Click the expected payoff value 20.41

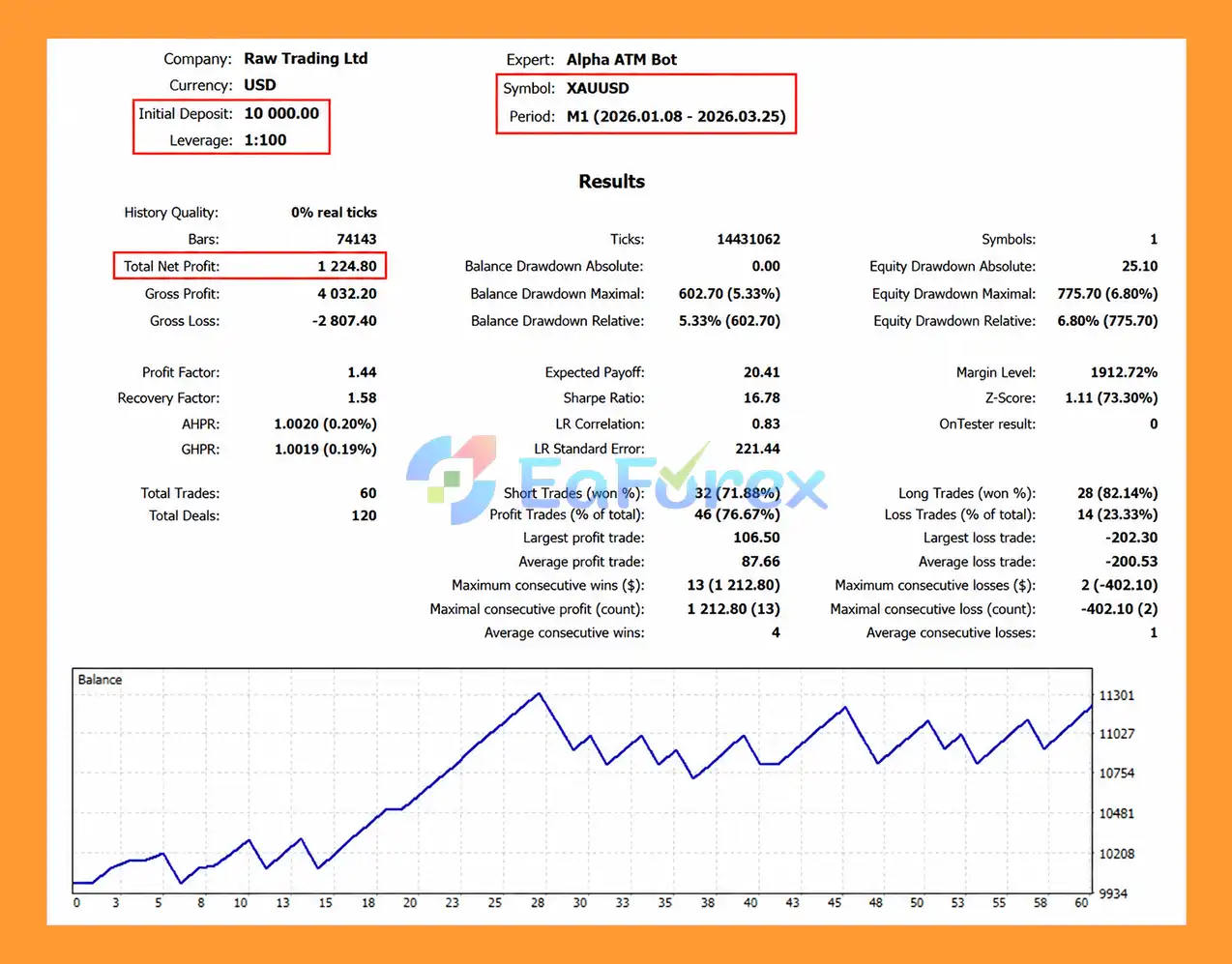pos(762,372)
